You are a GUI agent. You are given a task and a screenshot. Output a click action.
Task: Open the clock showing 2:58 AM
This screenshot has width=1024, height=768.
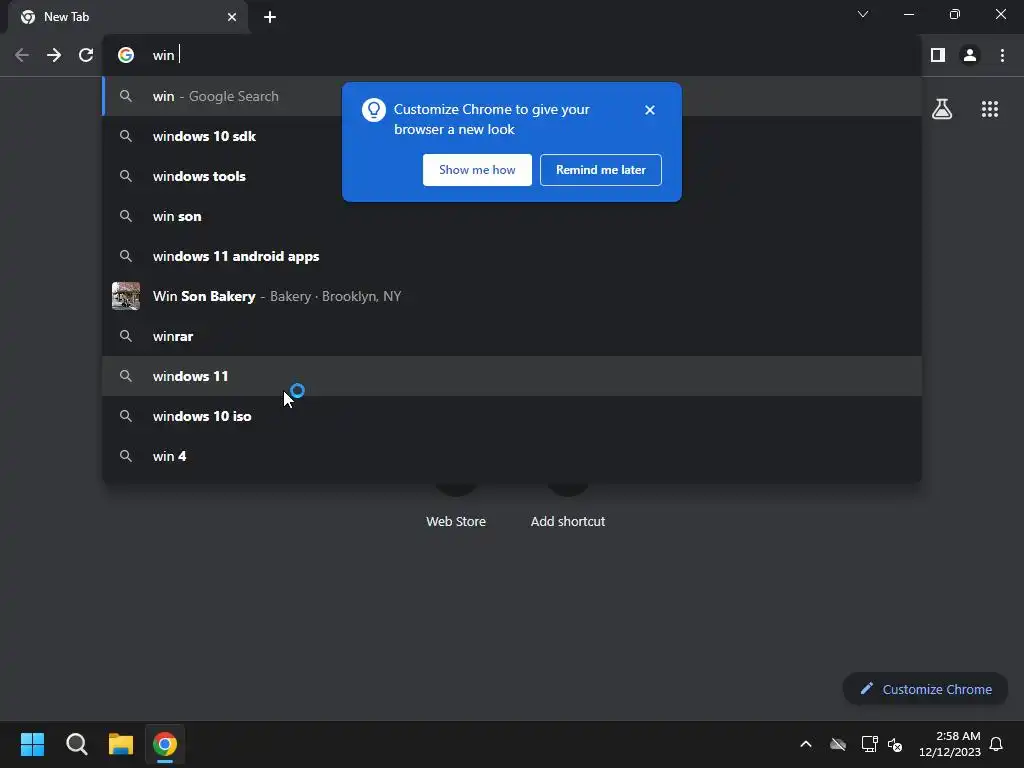(950, 744)
